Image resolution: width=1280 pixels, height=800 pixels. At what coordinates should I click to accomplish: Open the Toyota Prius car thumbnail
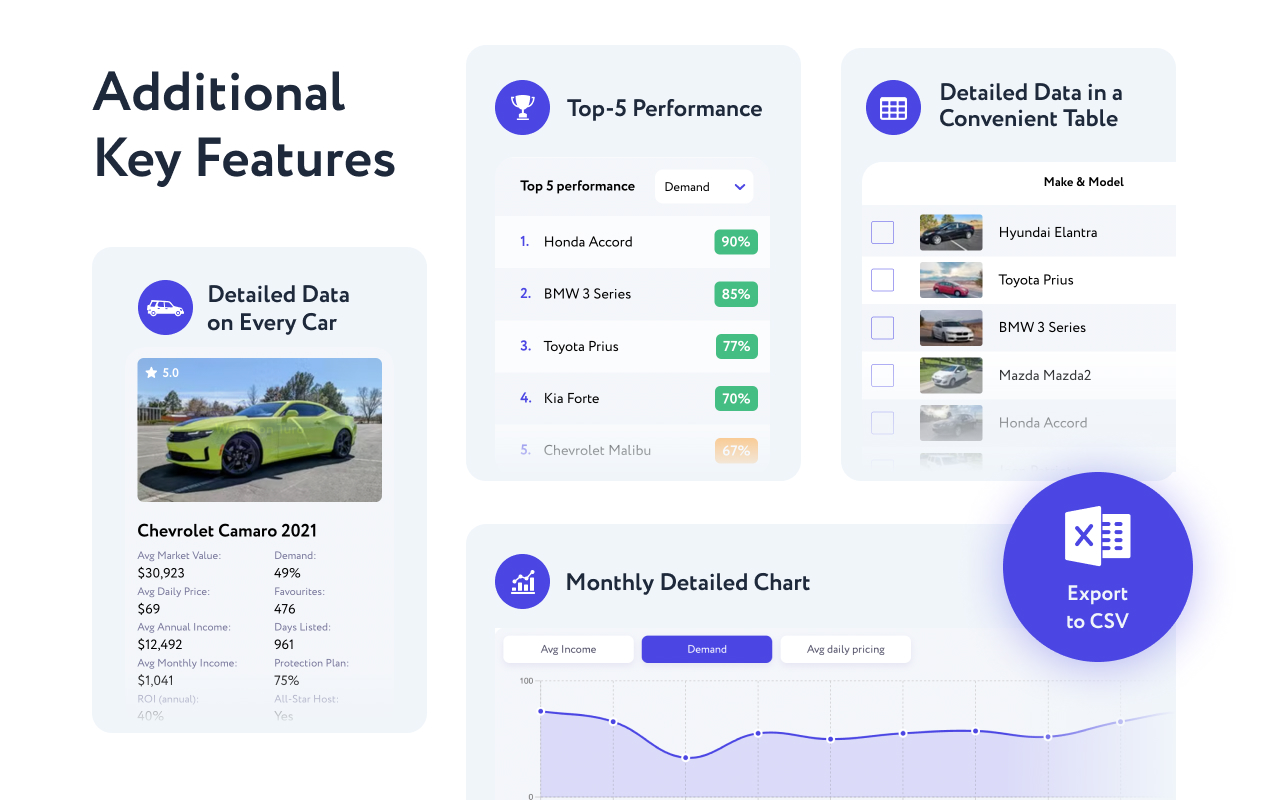tap(951, 280)
